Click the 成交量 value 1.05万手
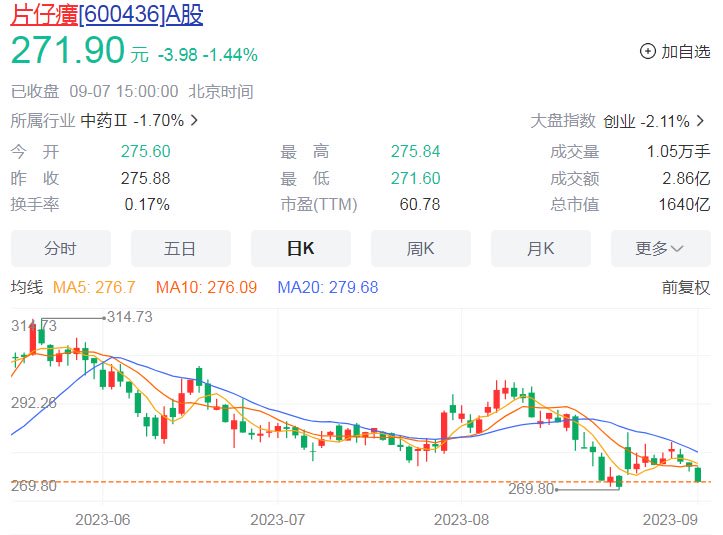 click(678, 151)
